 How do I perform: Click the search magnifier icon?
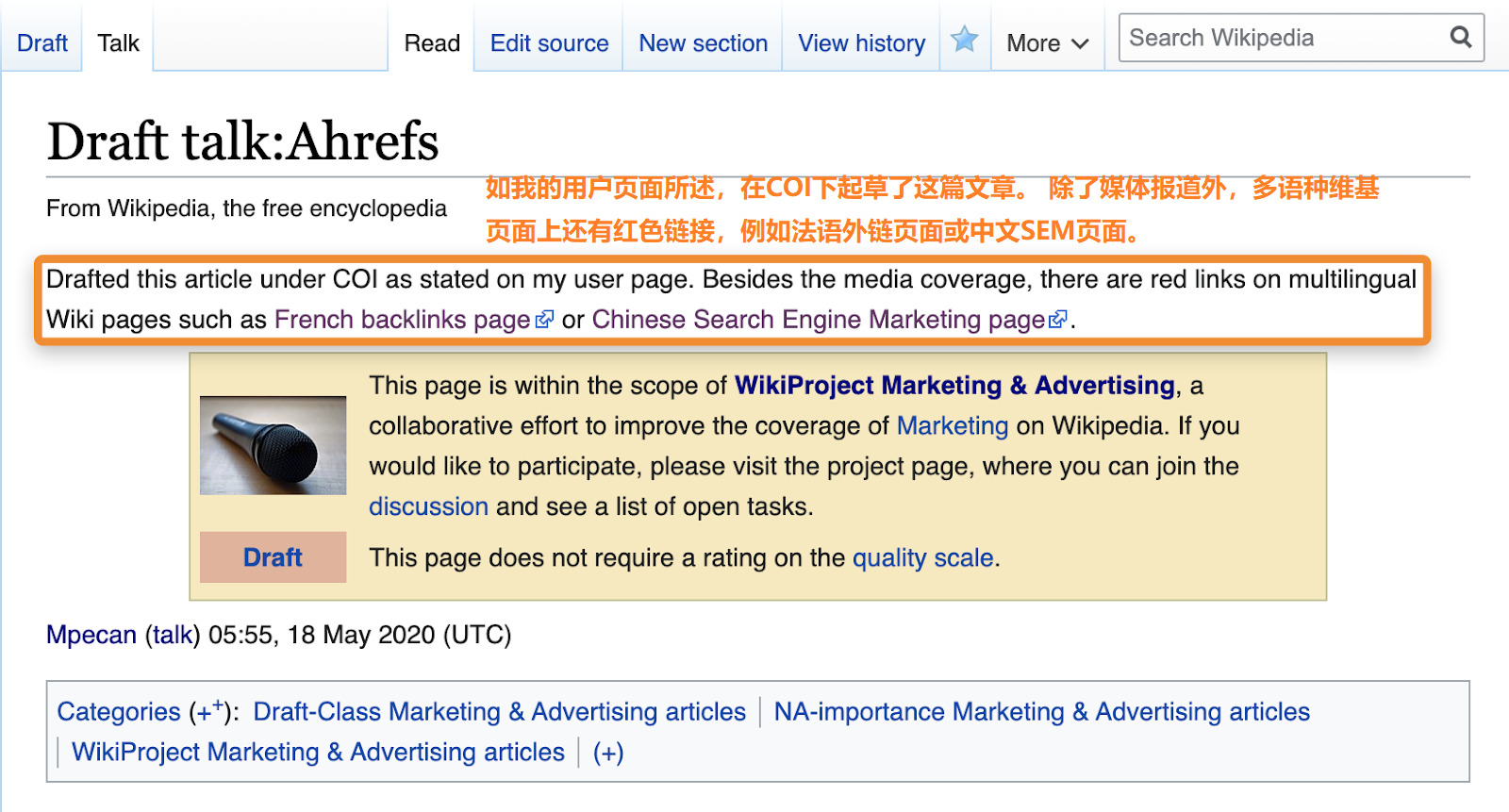(x=1461, y=38)
